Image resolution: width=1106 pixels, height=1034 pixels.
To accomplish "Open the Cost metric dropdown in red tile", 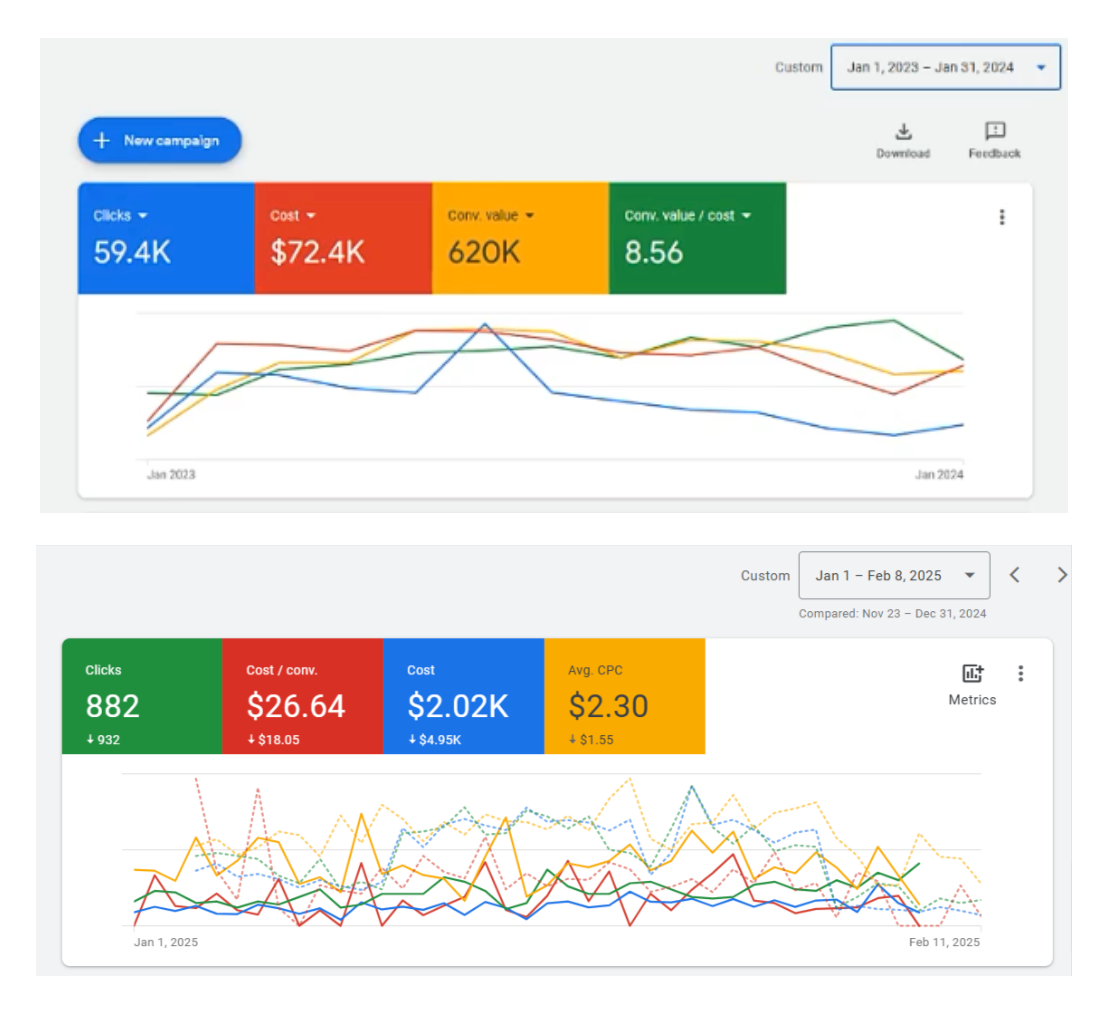I will click(311, 216).
